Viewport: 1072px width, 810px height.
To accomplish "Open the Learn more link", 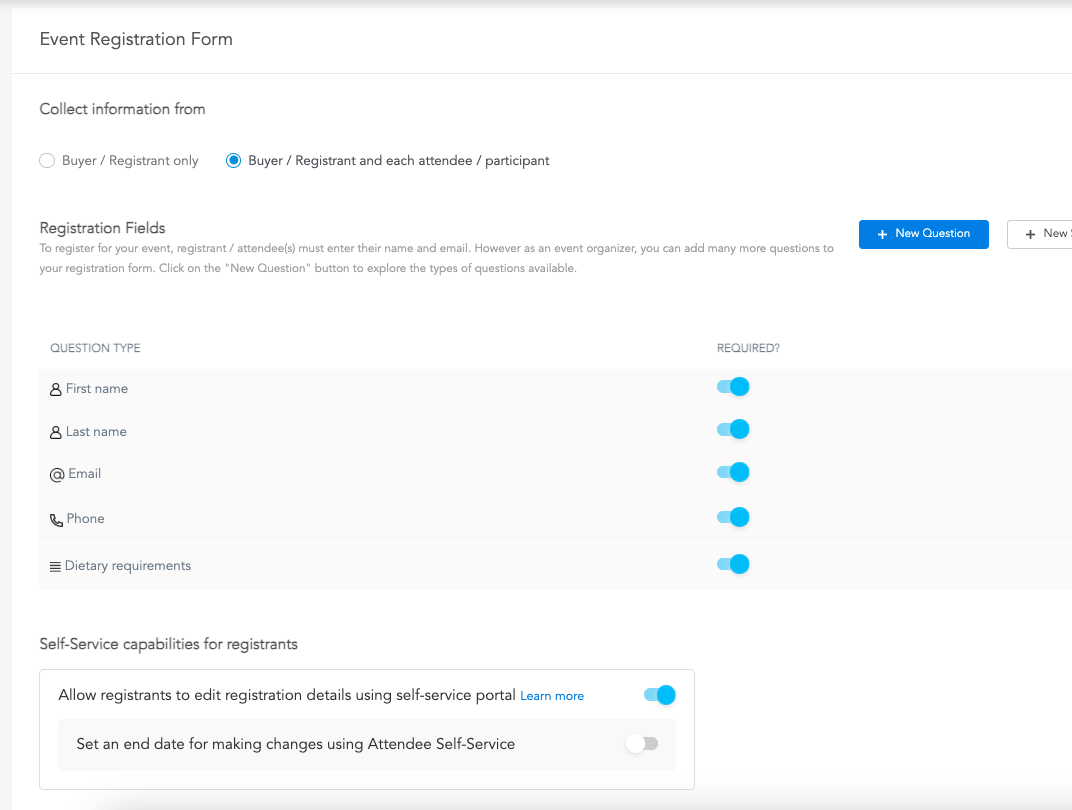I will tap(552, 696).
